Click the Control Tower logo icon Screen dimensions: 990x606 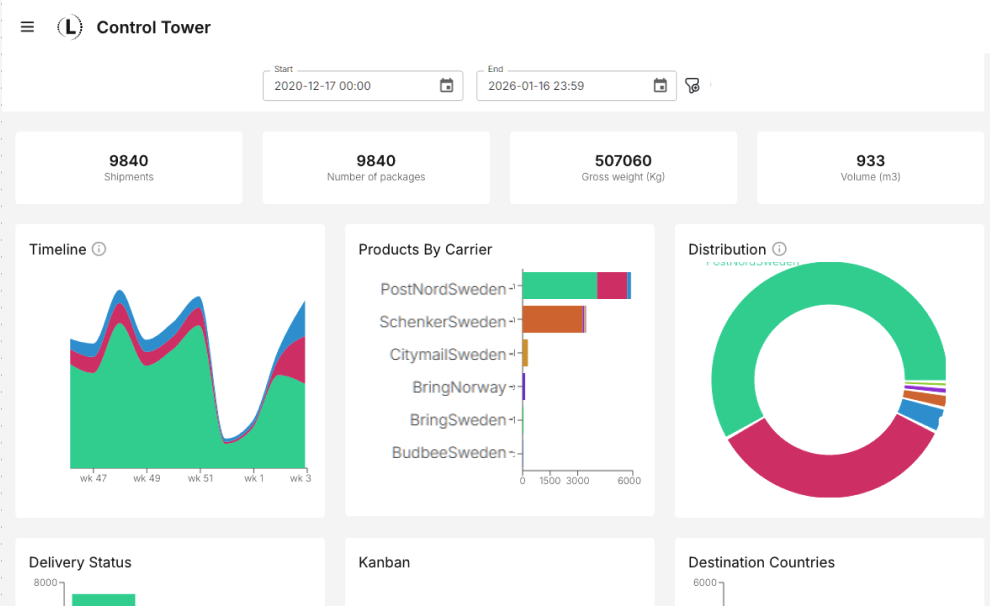point(69,27)
